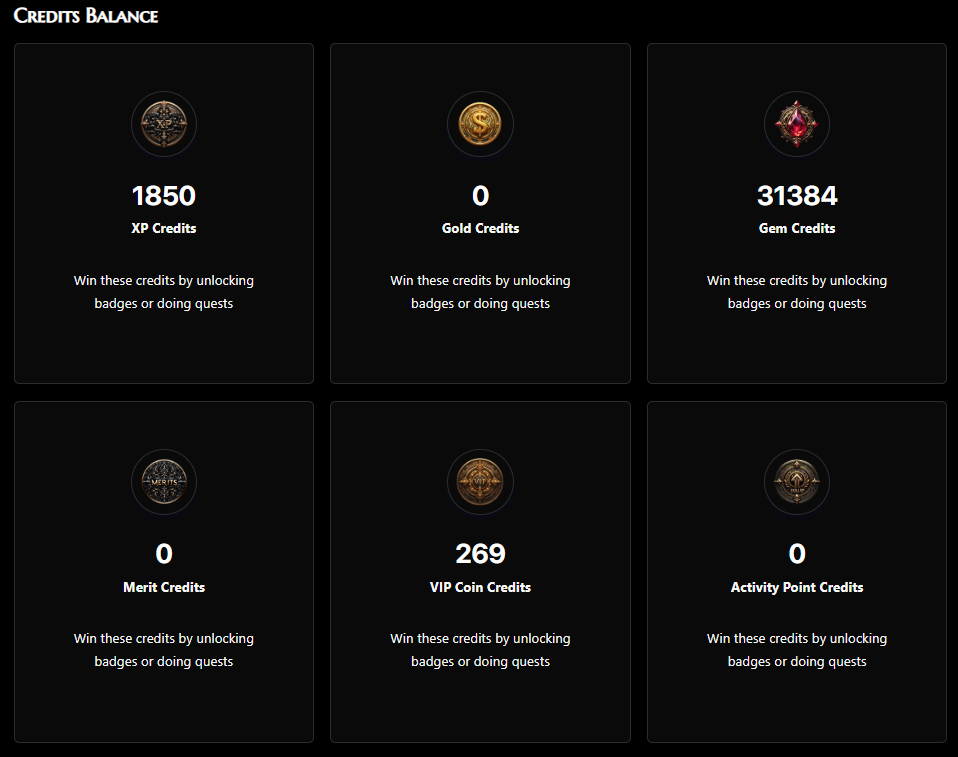Click the 31384 Gem balance number
The image size is (958, 757).
797,195
